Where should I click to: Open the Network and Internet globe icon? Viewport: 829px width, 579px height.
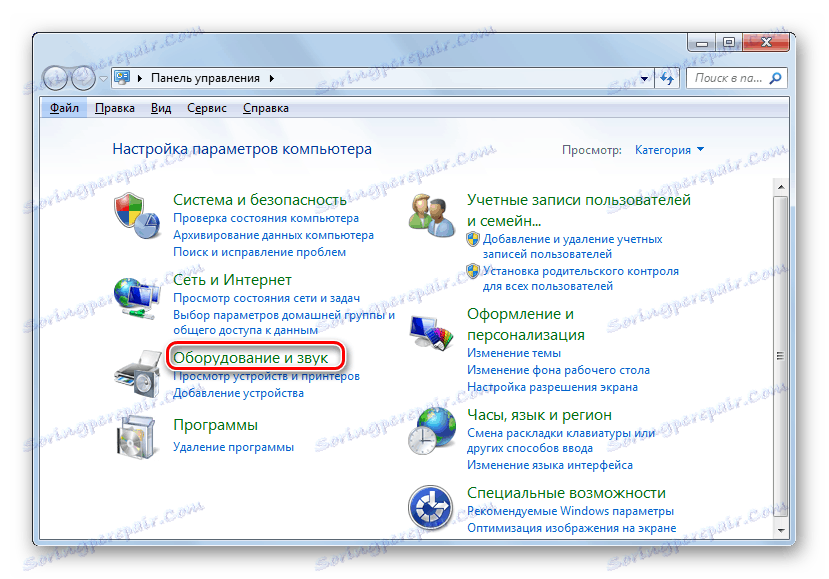point(137,298)
